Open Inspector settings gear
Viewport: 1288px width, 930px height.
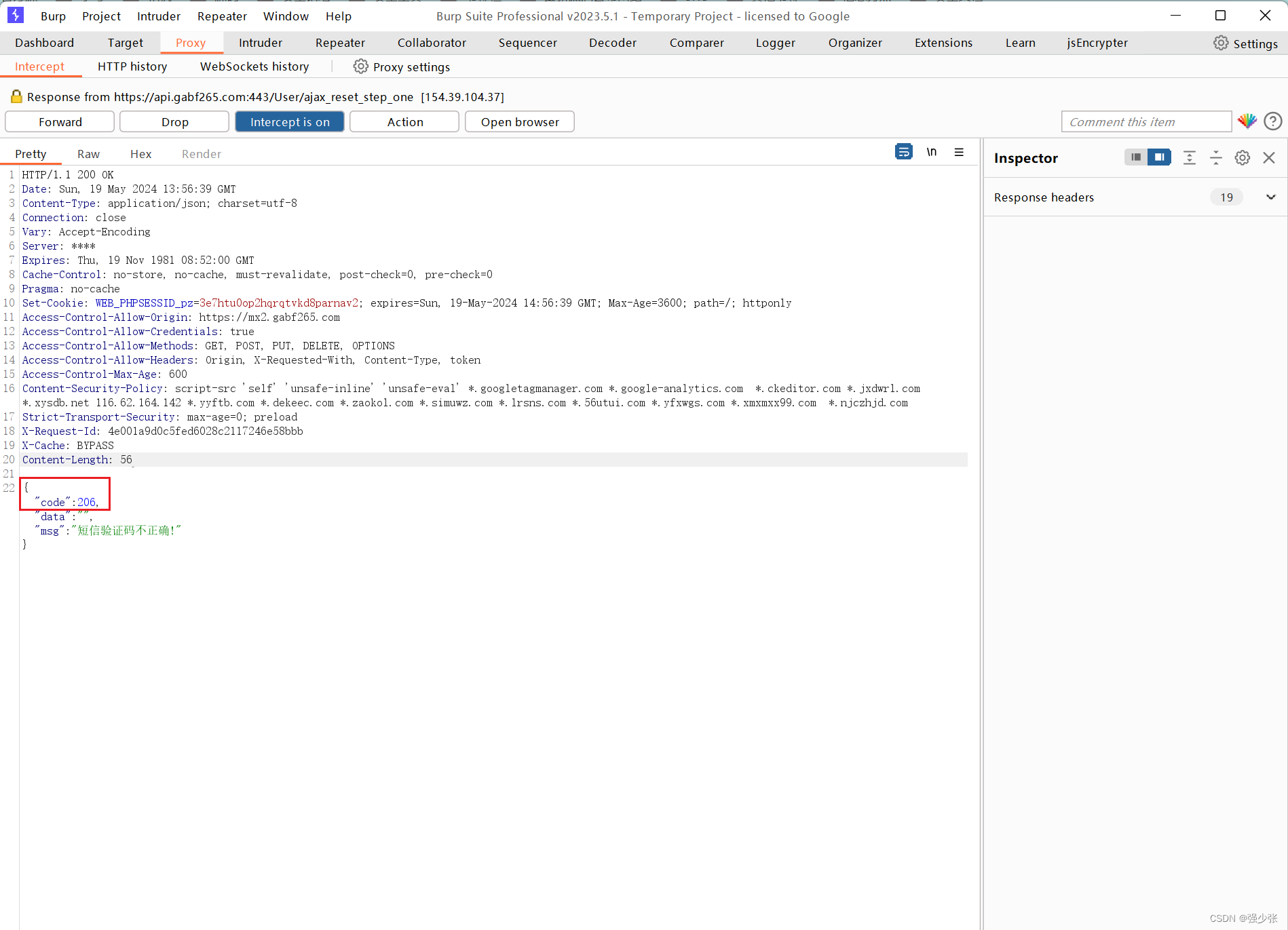pos(1243,157)
